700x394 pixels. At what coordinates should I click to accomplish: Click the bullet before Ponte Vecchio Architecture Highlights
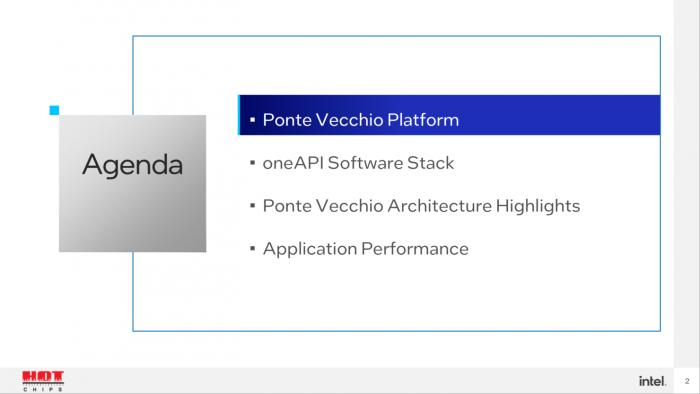(253, 206)
